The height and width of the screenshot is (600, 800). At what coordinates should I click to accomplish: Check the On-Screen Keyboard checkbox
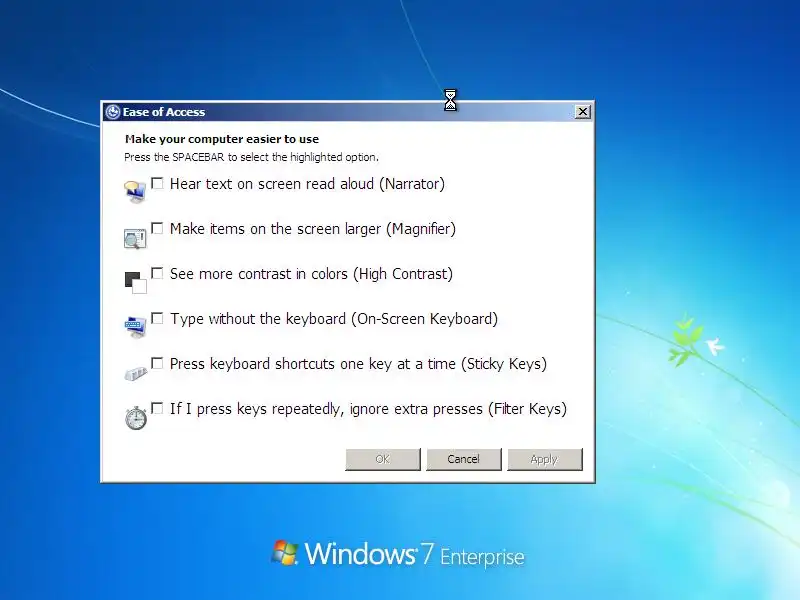coord(157,318)
